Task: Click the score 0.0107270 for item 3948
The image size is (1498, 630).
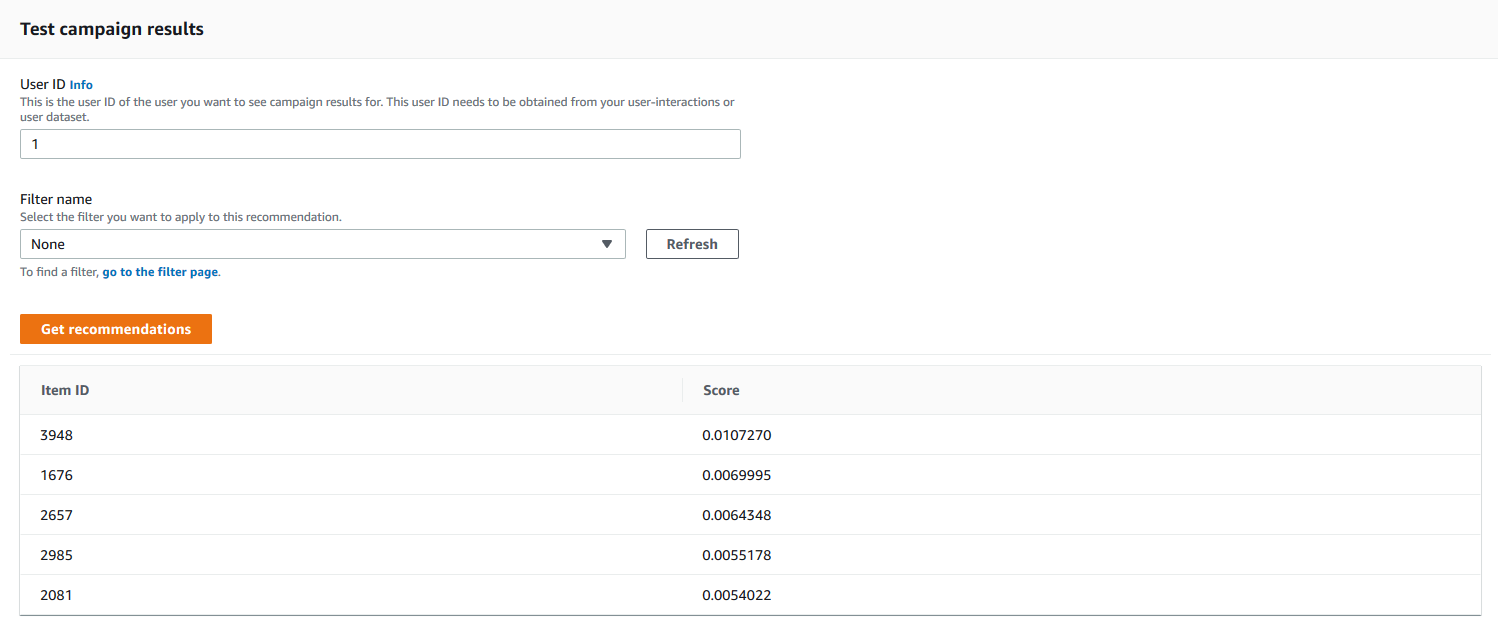Action: (735, 435)
